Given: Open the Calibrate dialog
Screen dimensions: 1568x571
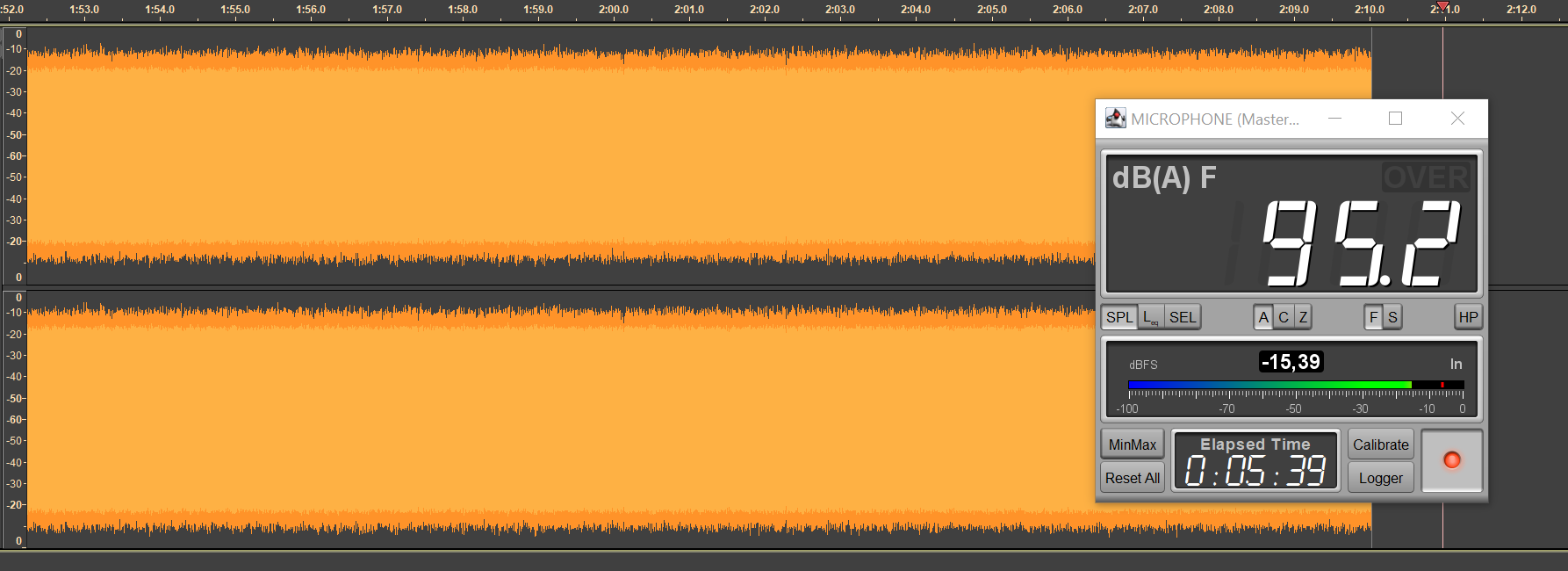Looking at the screenshot, I should click(1380, 445).
